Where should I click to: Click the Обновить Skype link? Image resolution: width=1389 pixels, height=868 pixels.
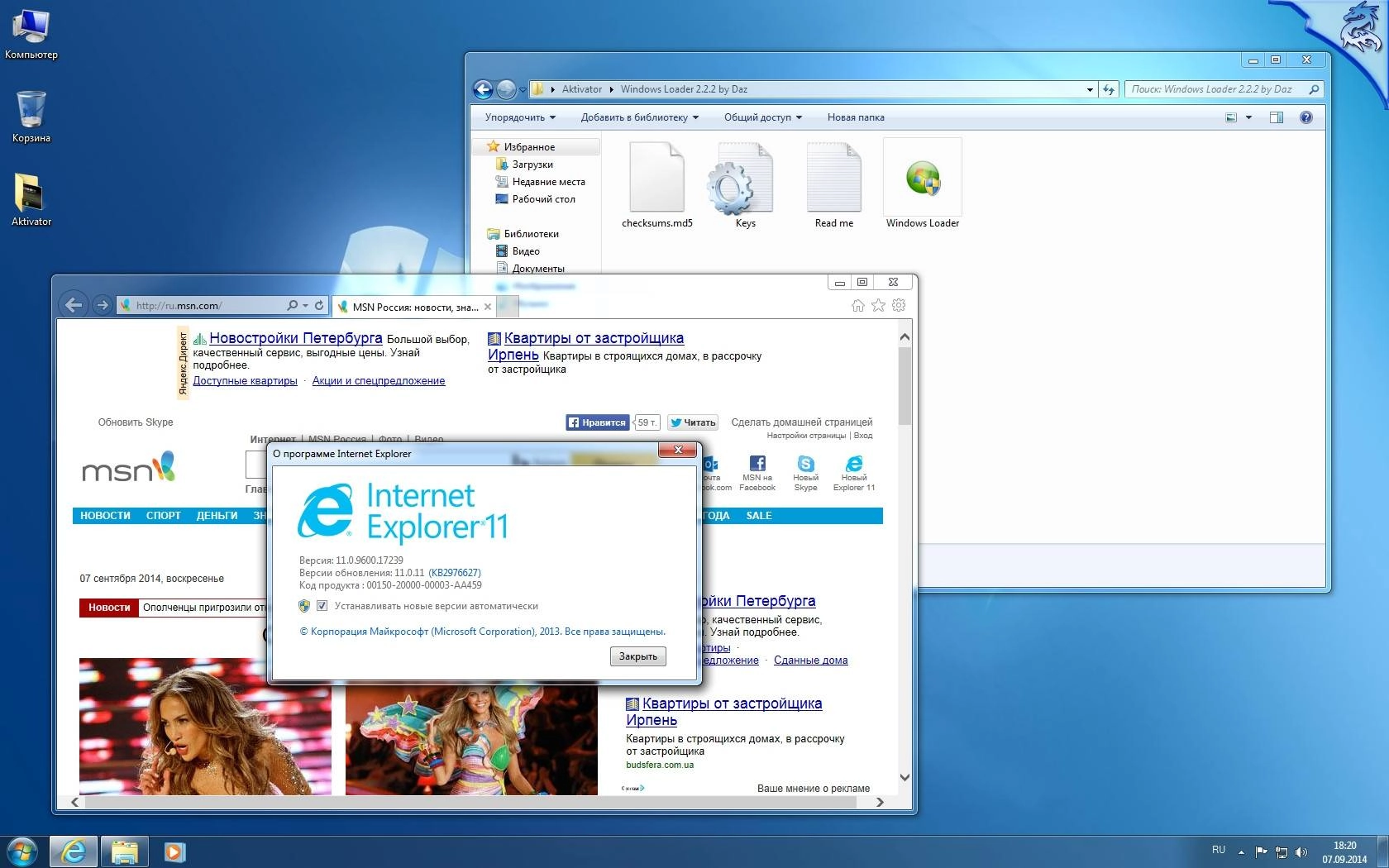136,422
